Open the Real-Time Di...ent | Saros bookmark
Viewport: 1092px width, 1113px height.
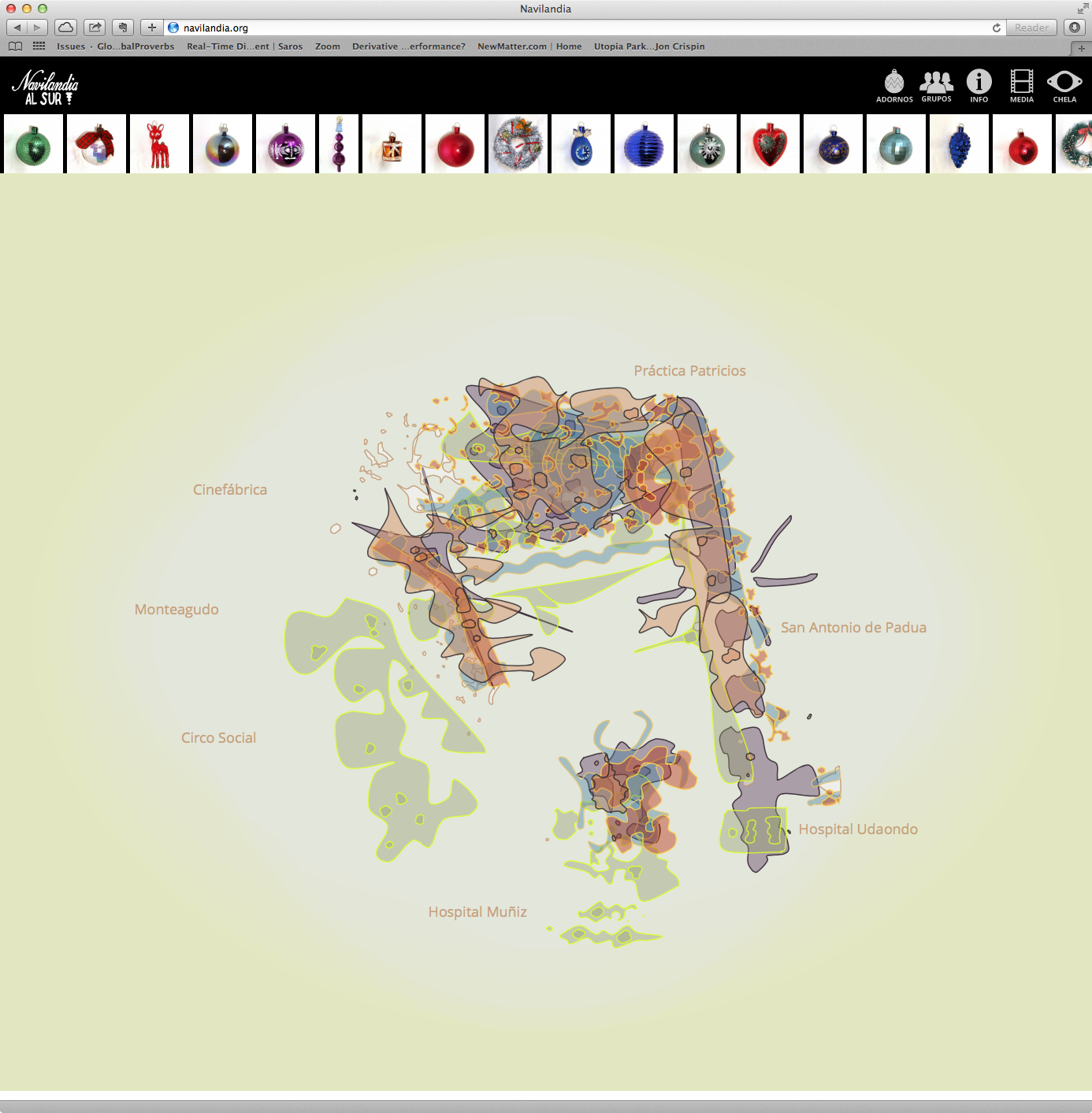tap(244, 46)
